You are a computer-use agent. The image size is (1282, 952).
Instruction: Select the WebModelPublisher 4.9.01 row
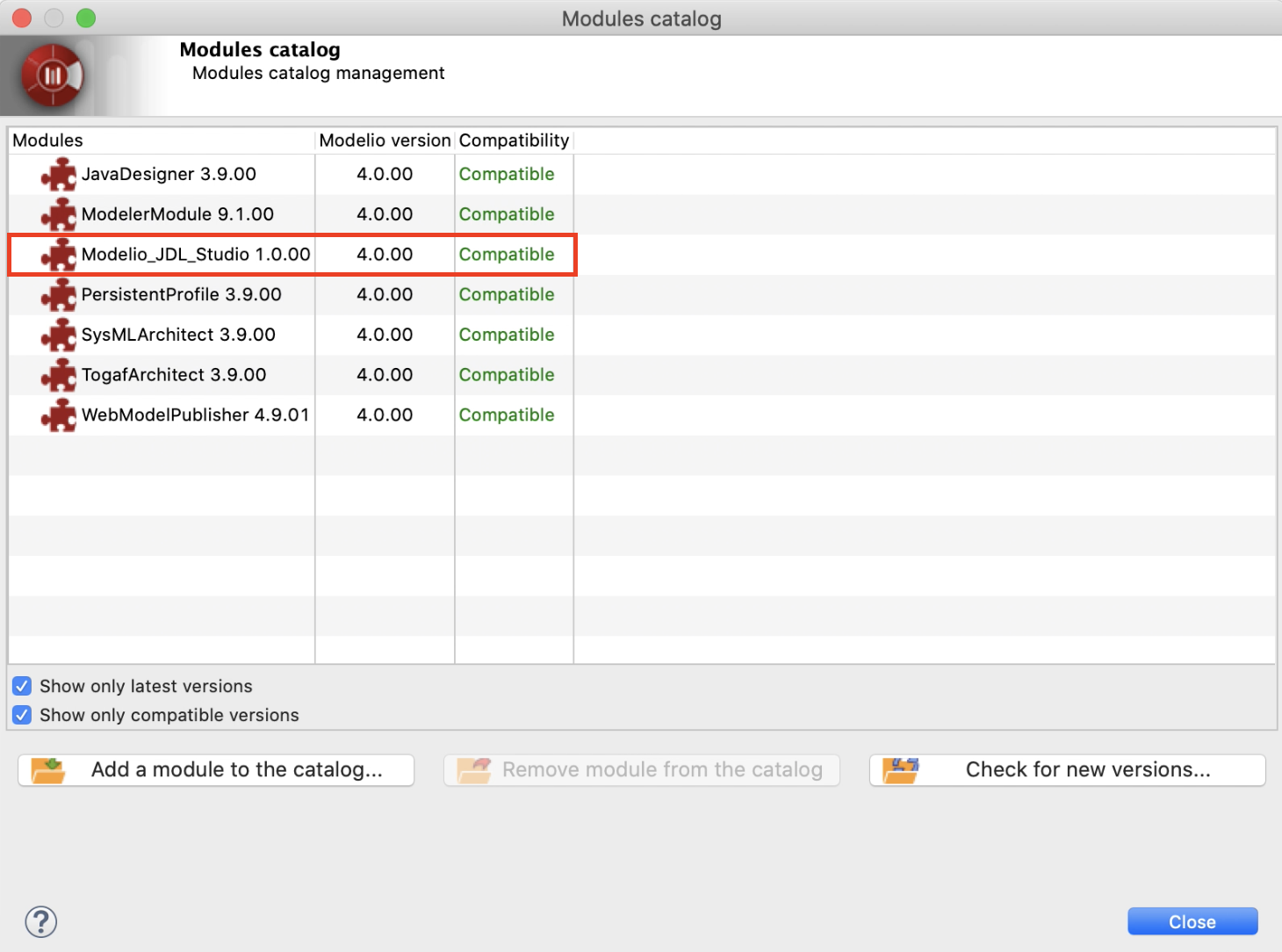pos(642,415)
